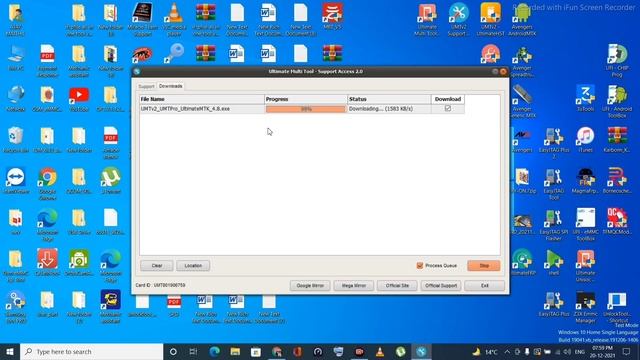Viewport: 640px width, 360px height.
Task: Open File Explorer from the taskbar
Action: coord(235,352)
